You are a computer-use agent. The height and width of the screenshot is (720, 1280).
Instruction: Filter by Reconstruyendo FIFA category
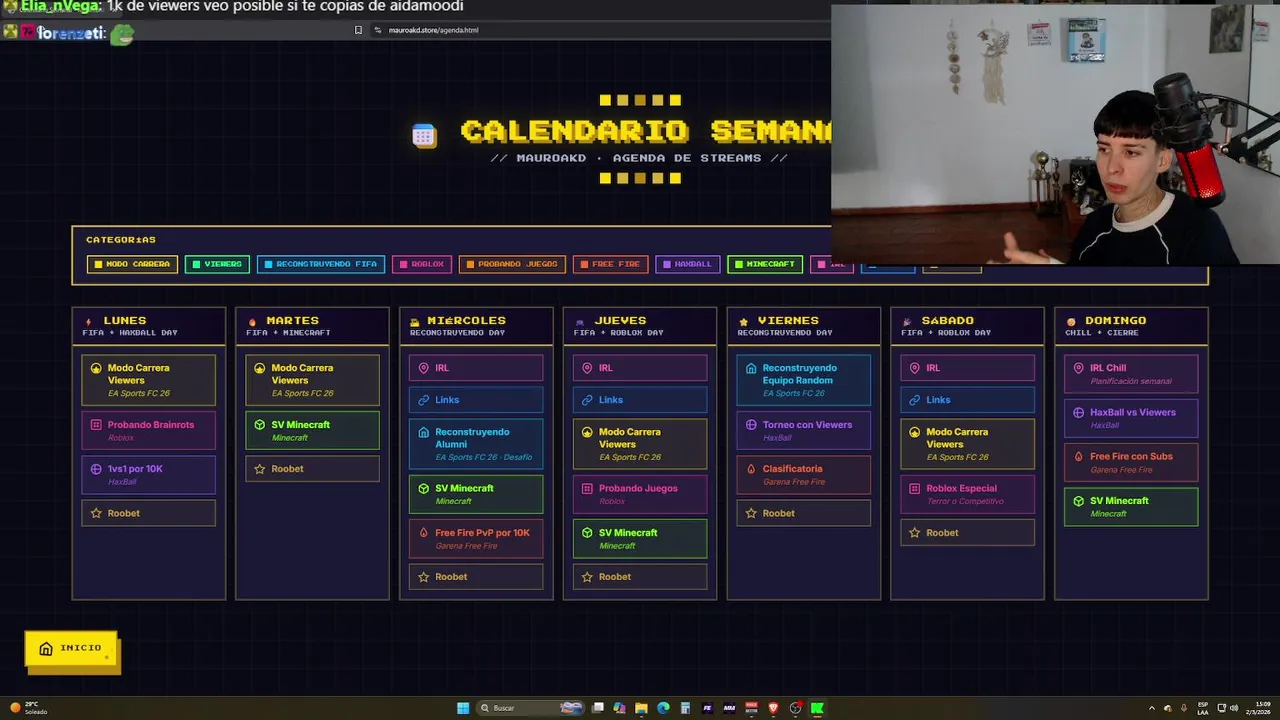point(321,264)
